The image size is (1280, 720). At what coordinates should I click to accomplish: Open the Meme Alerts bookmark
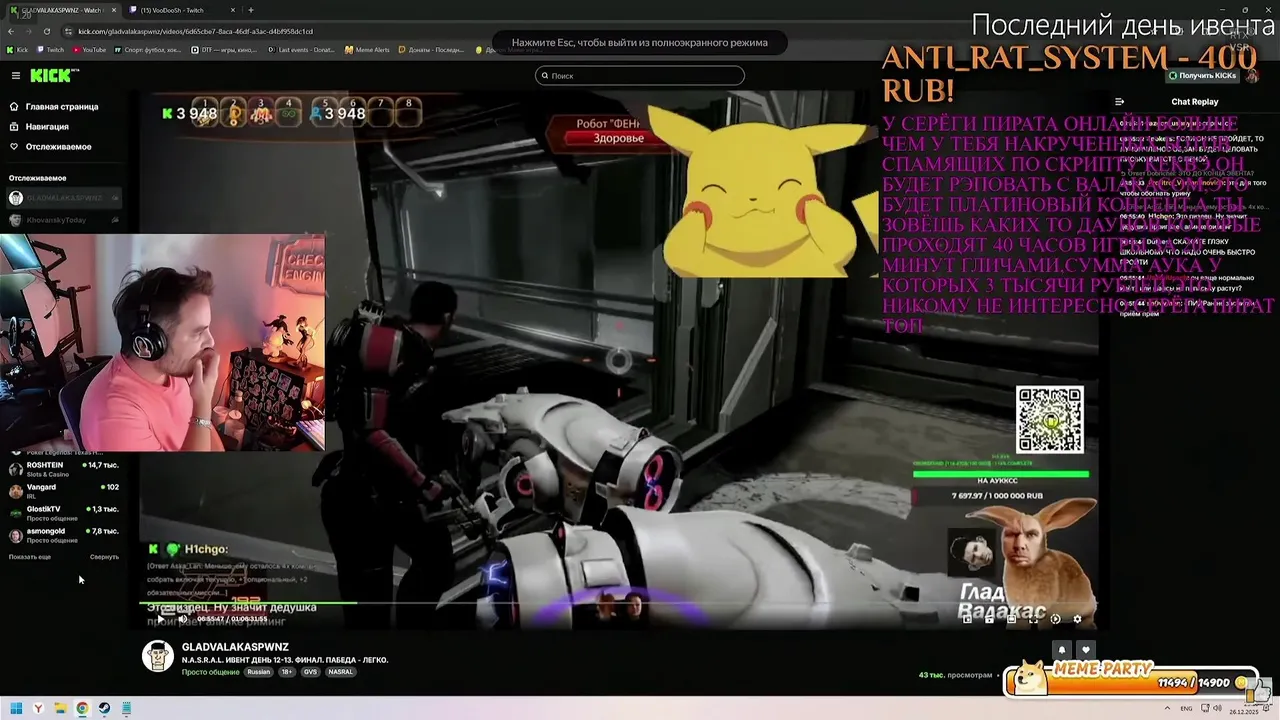point(367,49)
